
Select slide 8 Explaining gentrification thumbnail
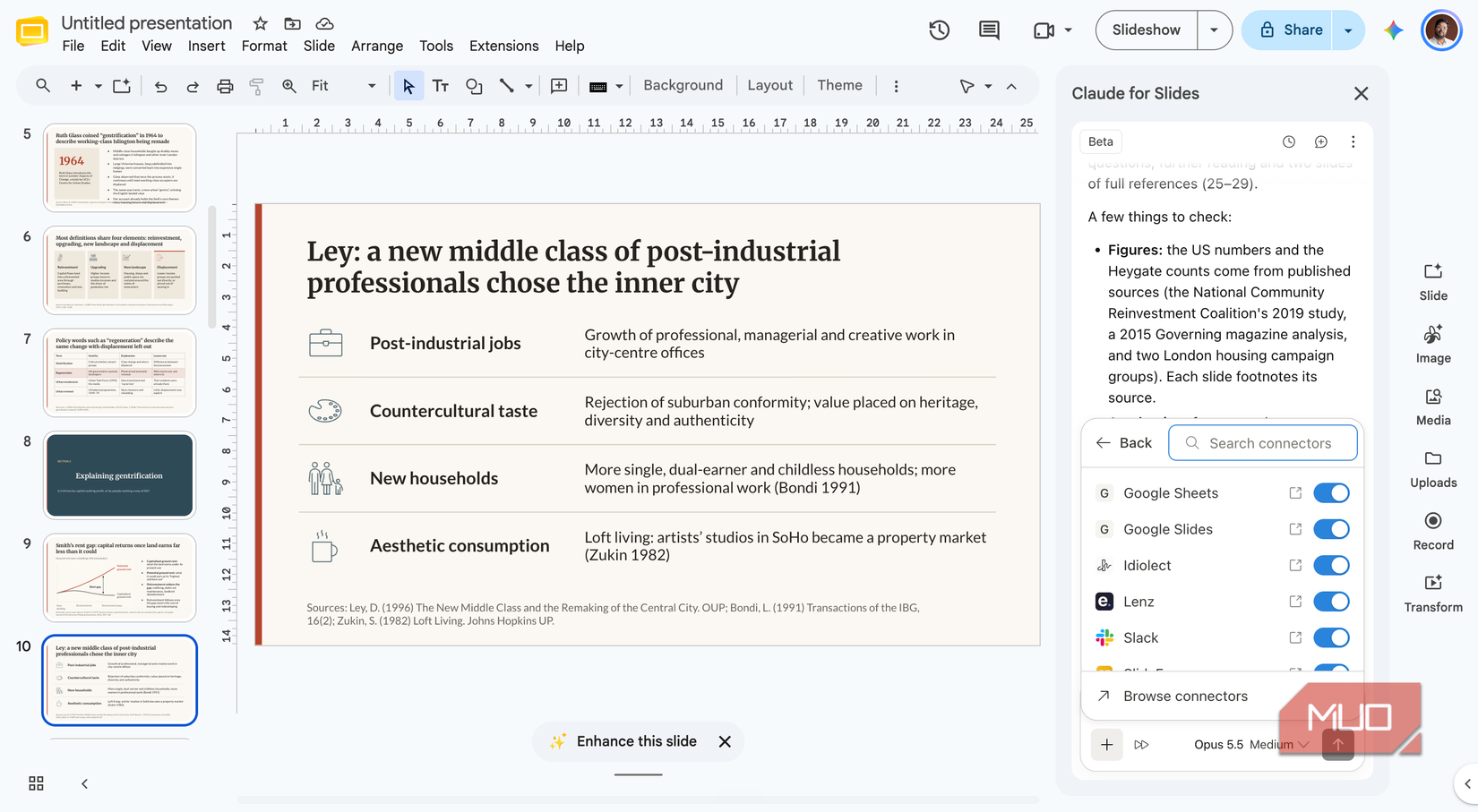pos(120,475)
